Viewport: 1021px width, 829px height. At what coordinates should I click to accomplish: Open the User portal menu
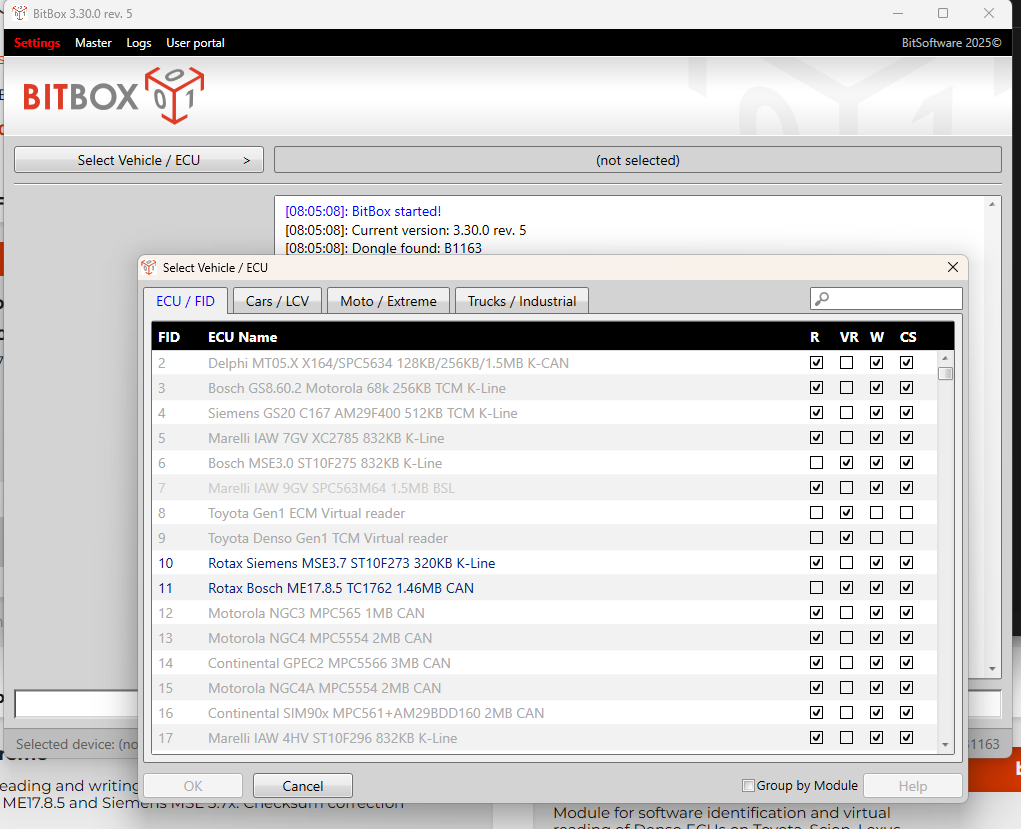coord(195,43)
